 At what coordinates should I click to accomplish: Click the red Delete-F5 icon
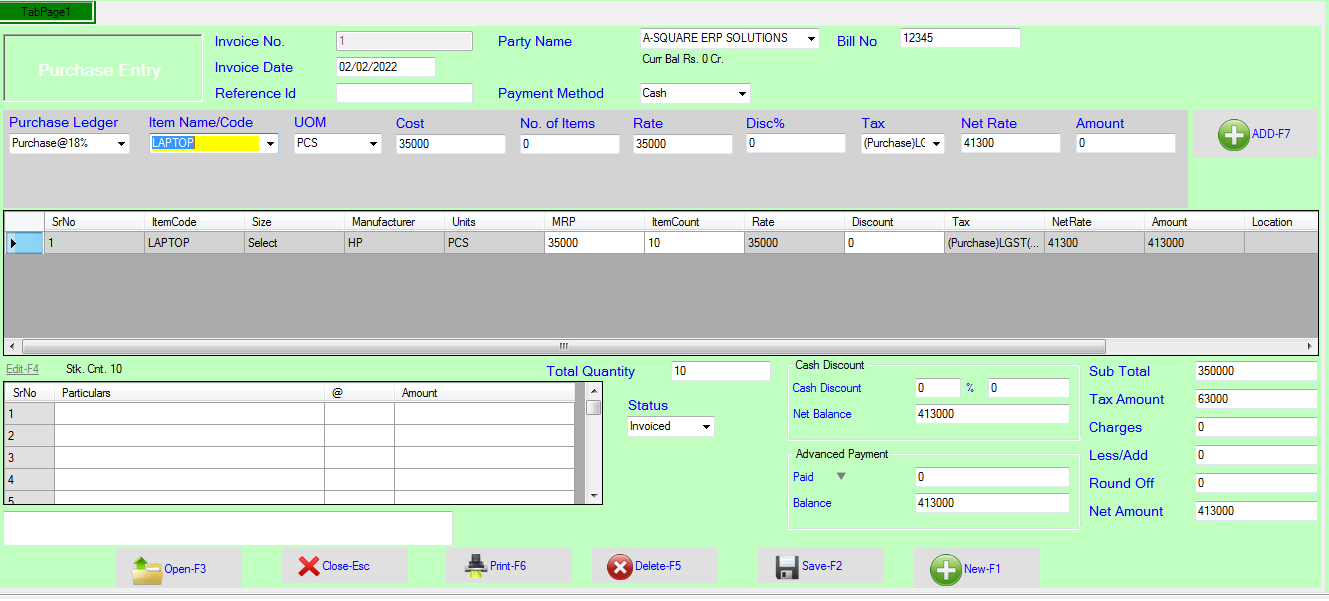(620, 567)
